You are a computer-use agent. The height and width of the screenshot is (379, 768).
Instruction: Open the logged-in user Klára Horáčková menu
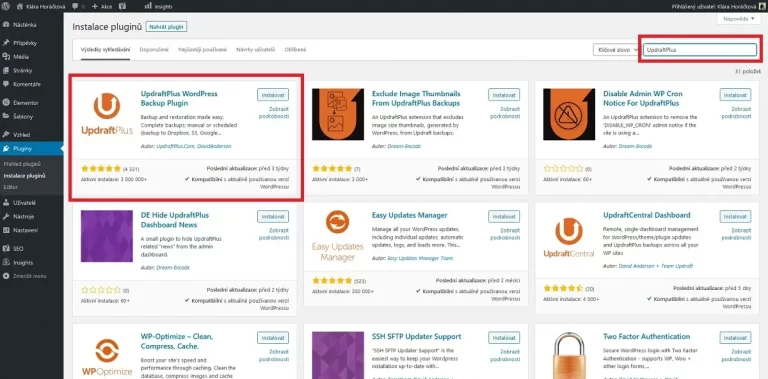720,6
